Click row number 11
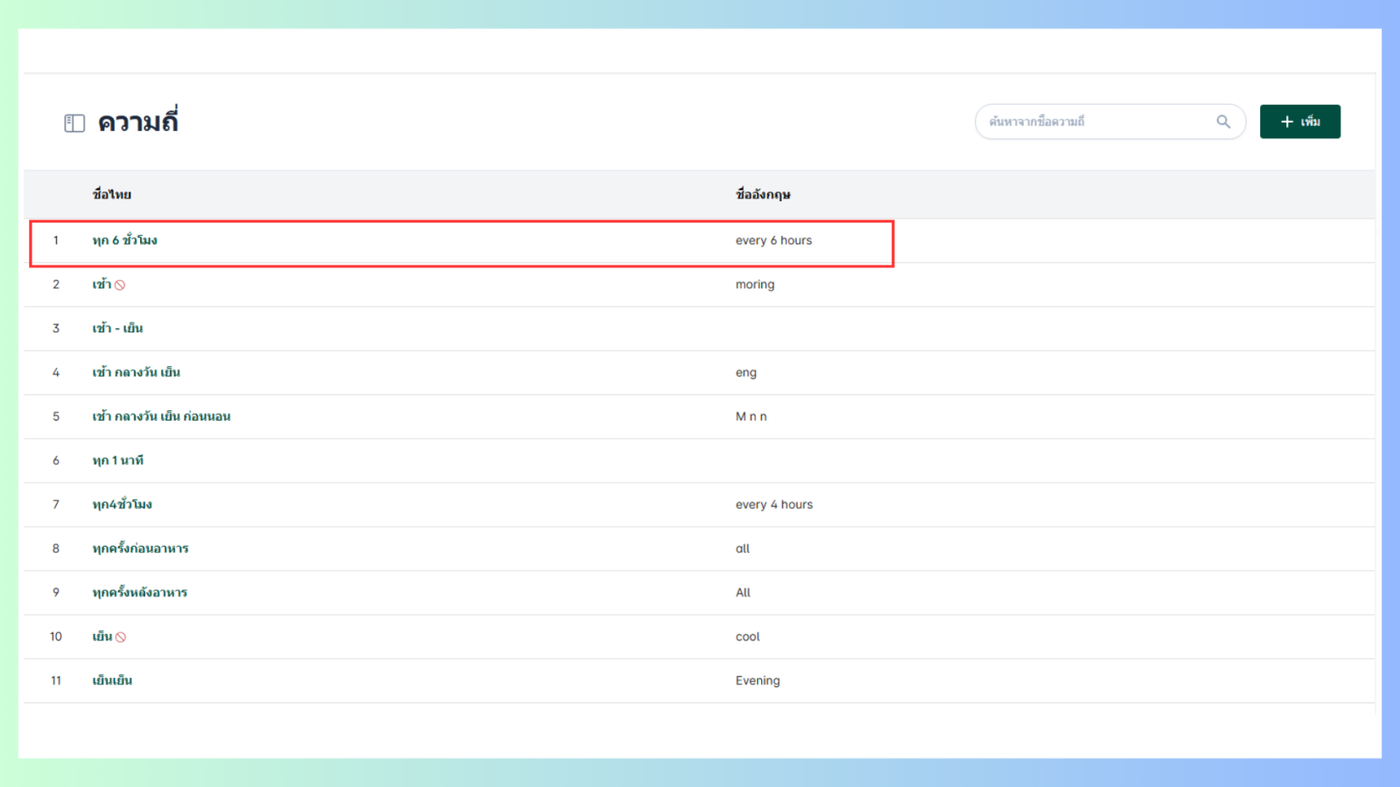Image resolution: width=1400 pixels, height=787 pixels. 56,680
